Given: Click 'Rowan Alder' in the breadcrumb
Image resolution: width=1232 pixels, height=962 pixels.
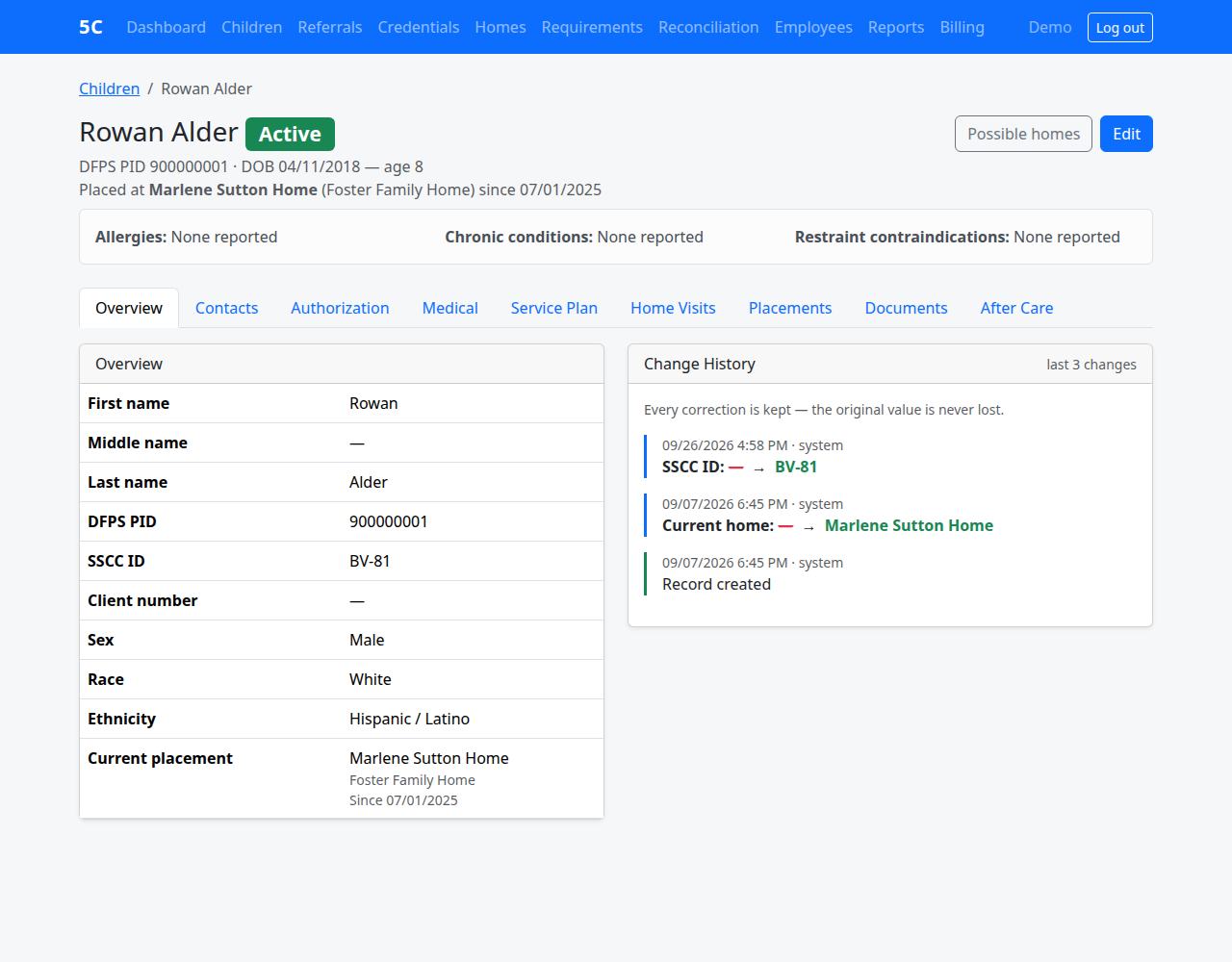Looking at the screenshot, I should point(206,89).
